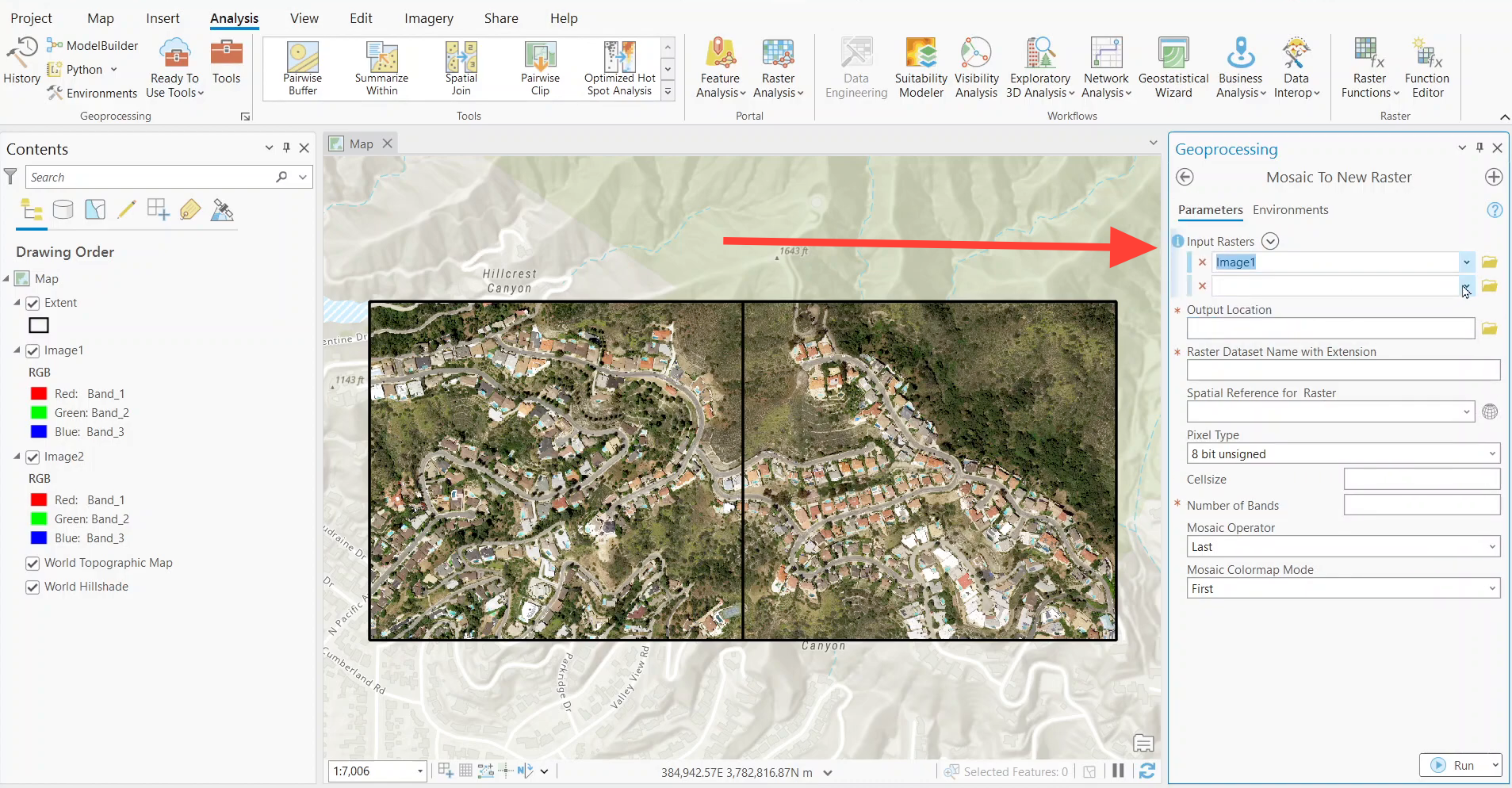Toggle World Hillshade layer visibility

pyautogui.click(x=33, y=587)
